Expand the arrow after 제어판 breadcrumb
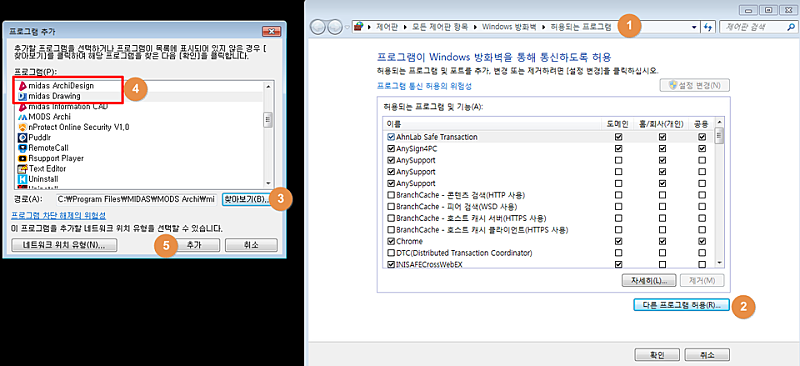 pyautogui.click(x=406, y=27)
